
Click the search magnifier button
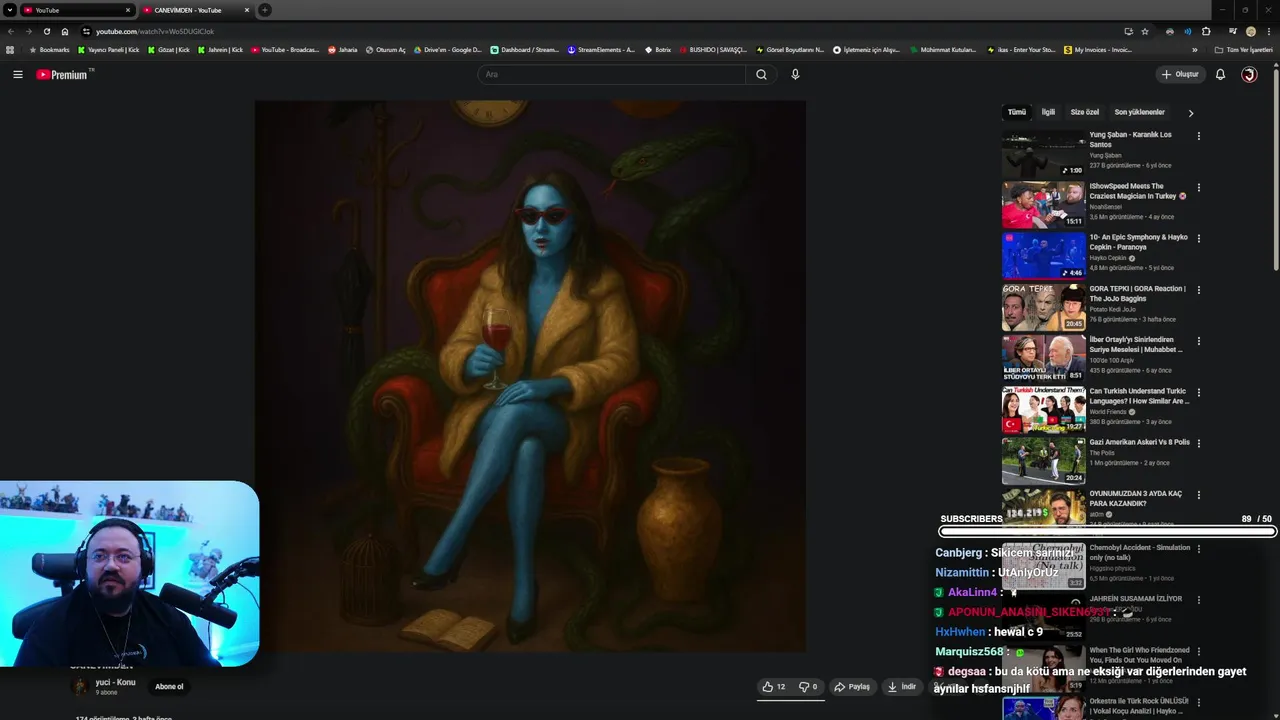761,74
